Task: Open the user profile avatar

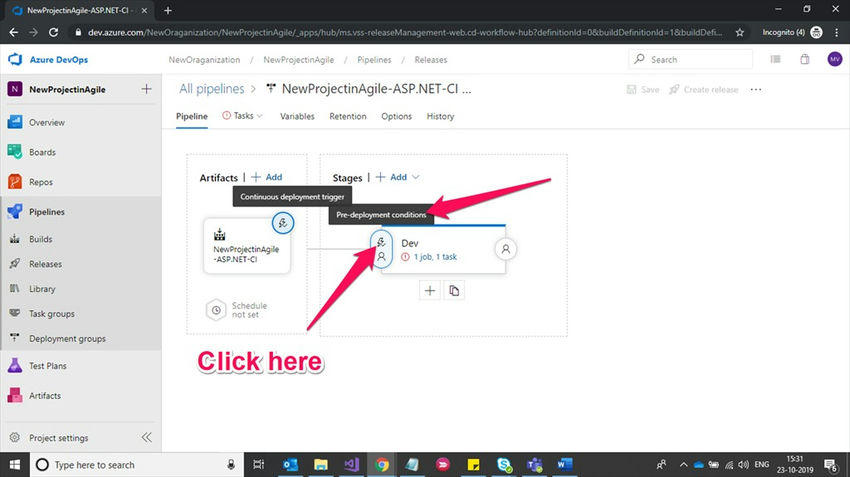Action: (835, 59)
